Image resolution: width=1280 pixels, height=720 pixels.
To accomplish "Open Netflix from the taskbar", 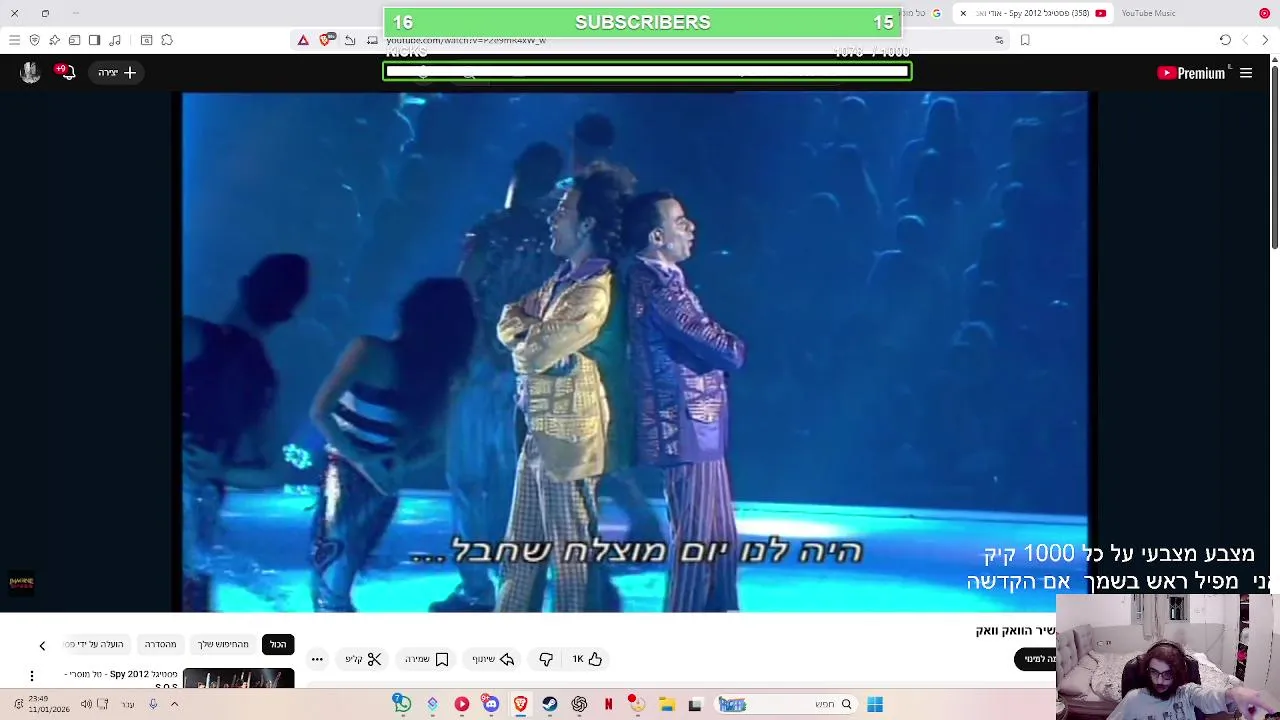I will click(608, 704).
